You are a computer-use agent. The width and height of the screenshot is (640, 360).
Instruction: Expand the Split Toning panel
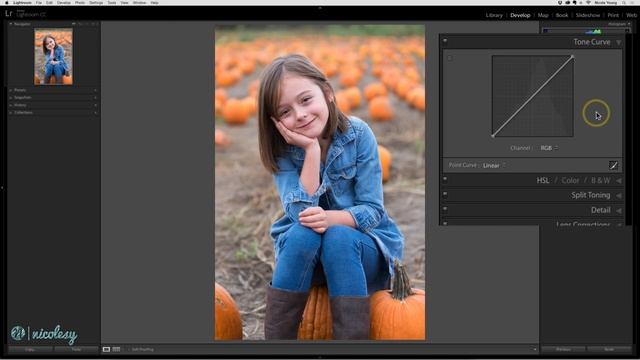619,196
